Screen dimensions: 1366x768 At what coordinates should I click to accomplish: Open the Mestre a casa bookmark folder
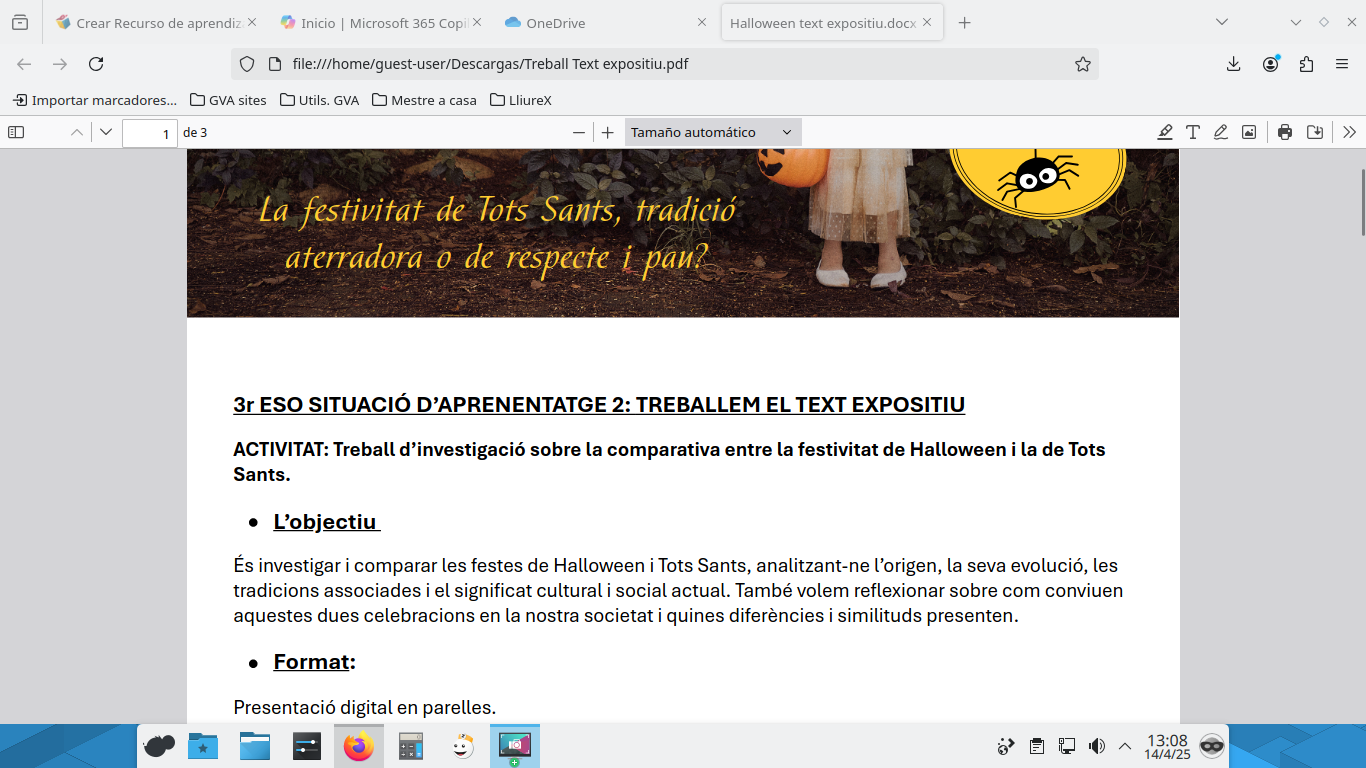tap(424, 100)
